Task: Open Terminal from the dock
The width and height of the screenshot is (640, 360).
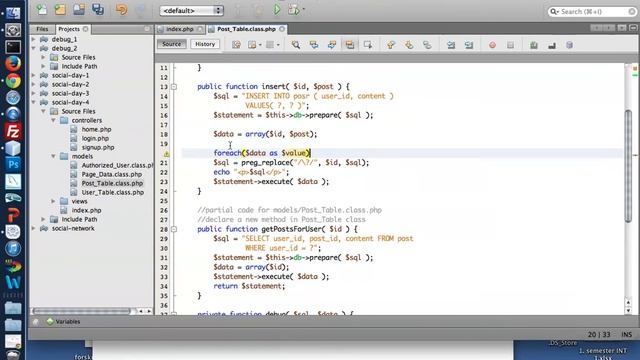Action: (x=13, y=47)
